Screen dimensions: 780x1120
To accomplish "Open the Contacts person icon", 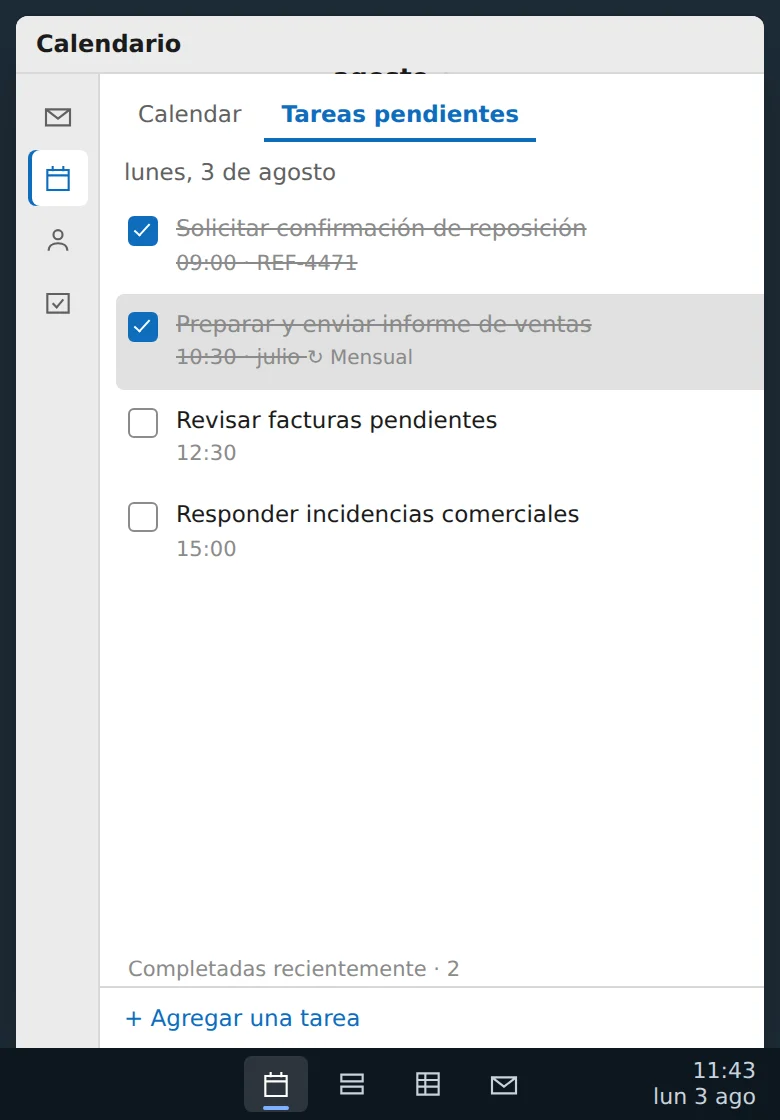I will coord(58,241).
